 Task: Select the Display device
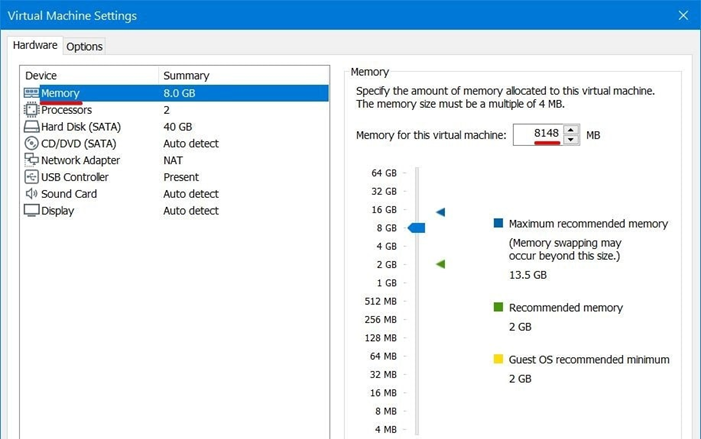tap(175, 211)
